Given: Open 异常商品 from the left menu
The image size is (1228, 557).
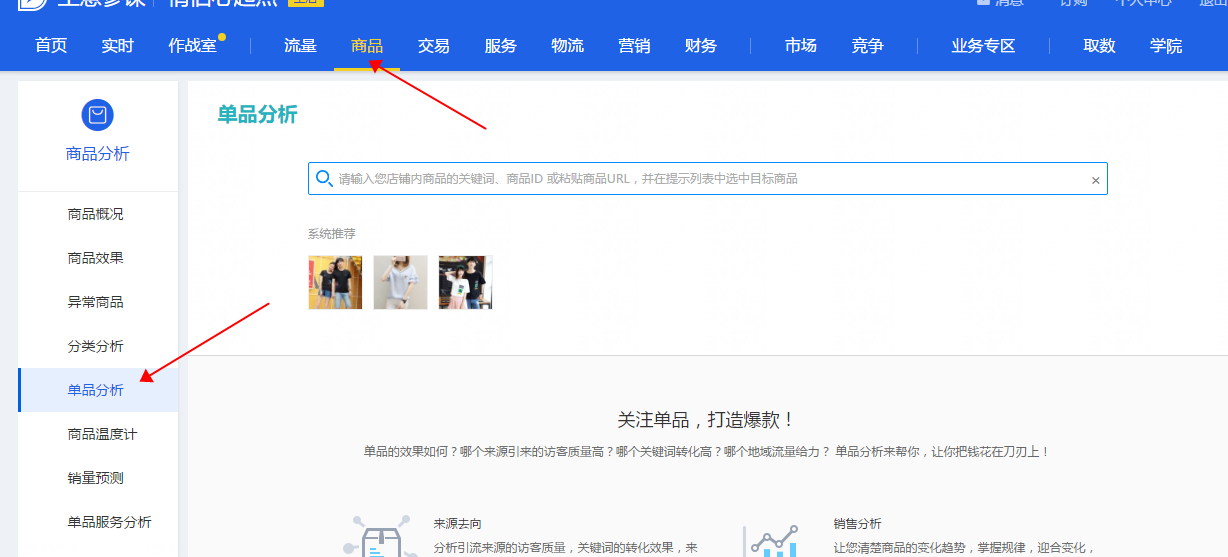Looking at the screenshot, I should tap(96, 302).
